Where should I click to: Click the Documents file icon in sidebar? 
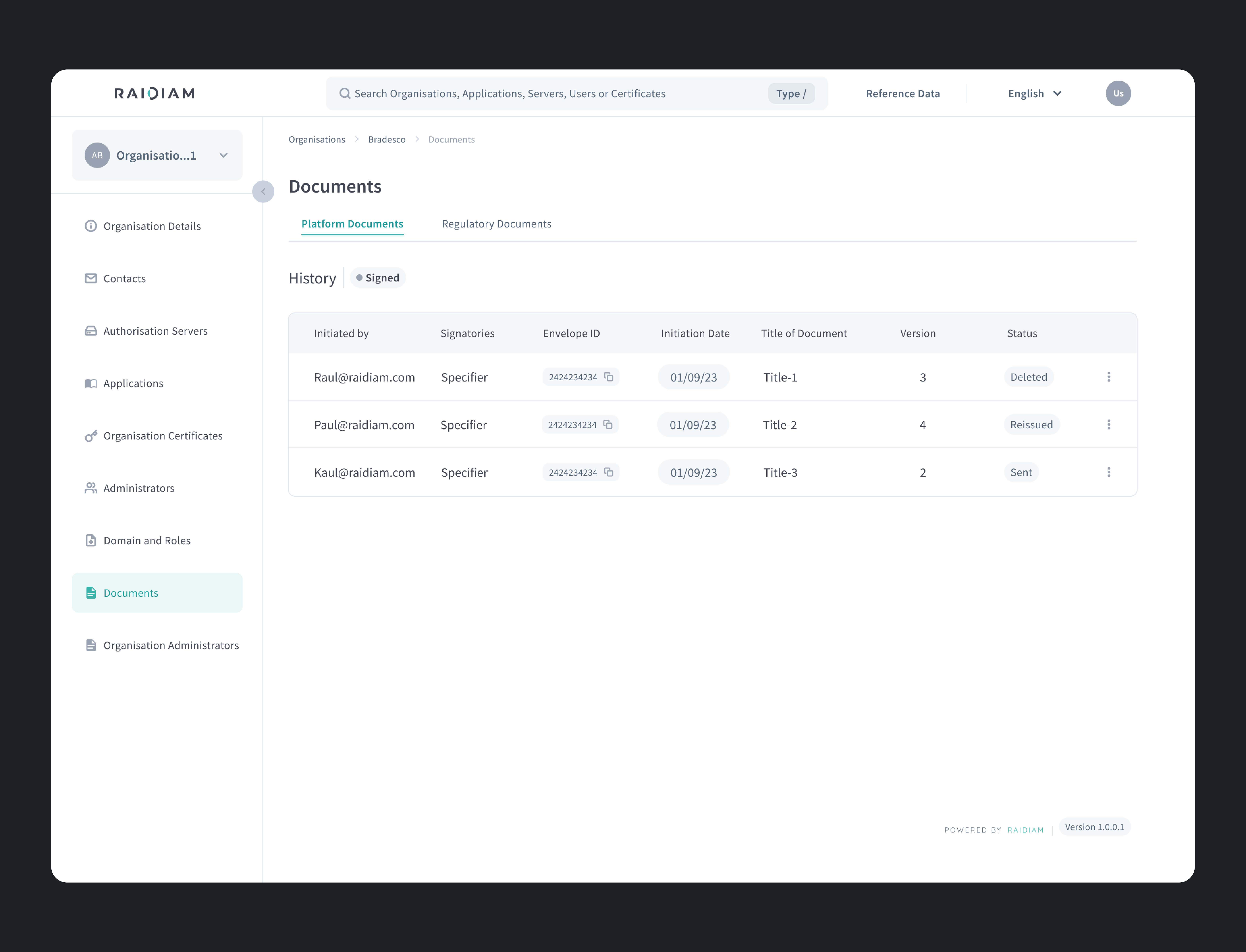pyautogui.click(x=91, y=593)
